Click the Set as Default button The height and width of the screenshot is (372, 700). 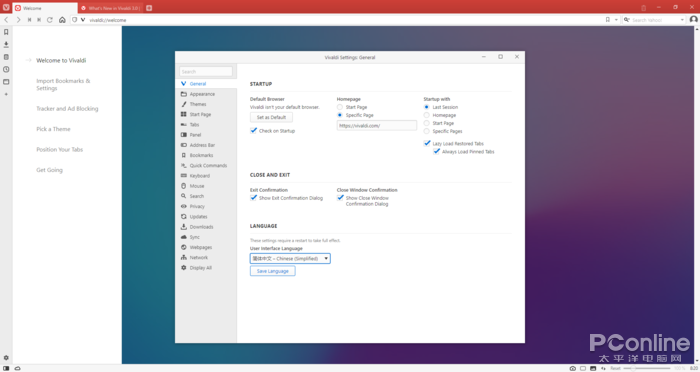pos(271,117)
